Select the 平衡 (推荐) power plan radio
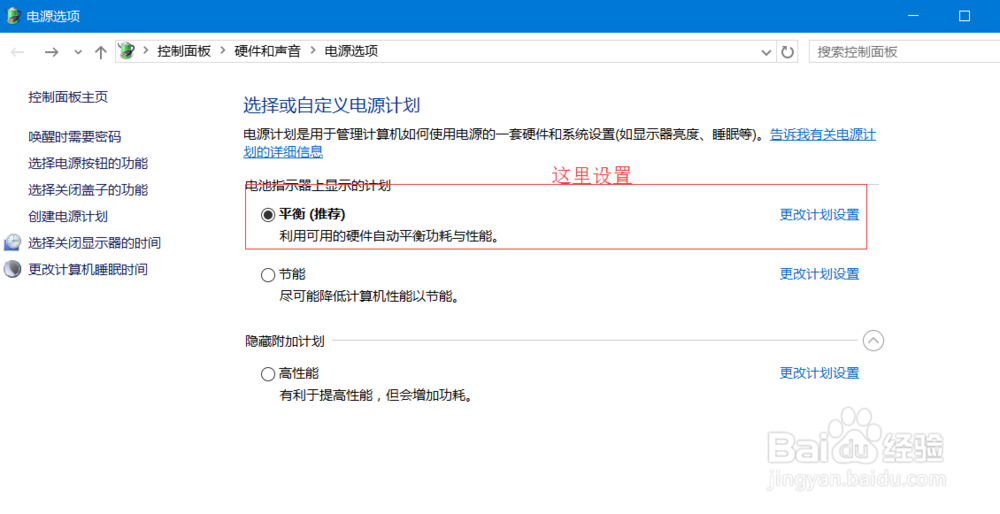The image size is (1000, 514). [268, 215]
